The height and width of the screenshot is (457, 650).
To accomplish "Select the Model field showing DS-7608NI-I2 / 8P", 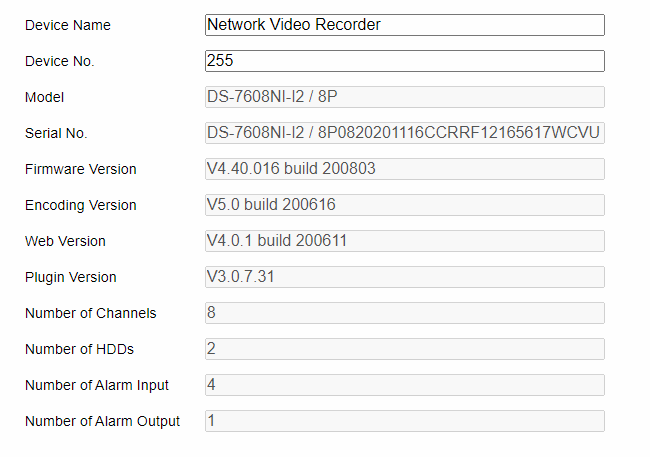I will (x=404, y=97).
